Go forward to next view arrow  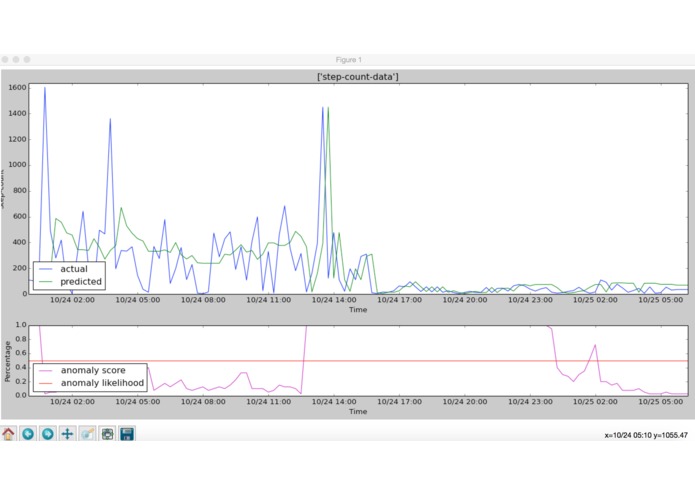[48, 434]
